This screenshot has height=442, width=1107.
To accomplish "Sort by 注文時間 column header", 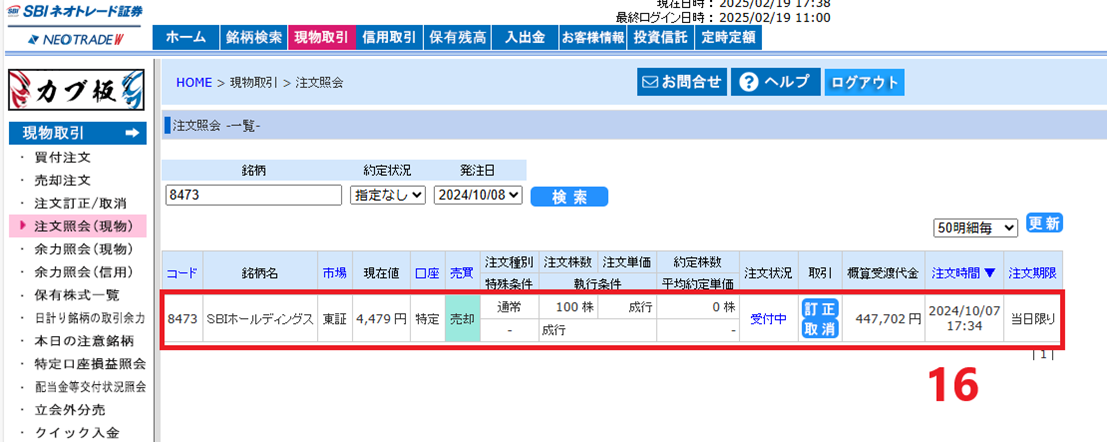I will tap(963, 272).
